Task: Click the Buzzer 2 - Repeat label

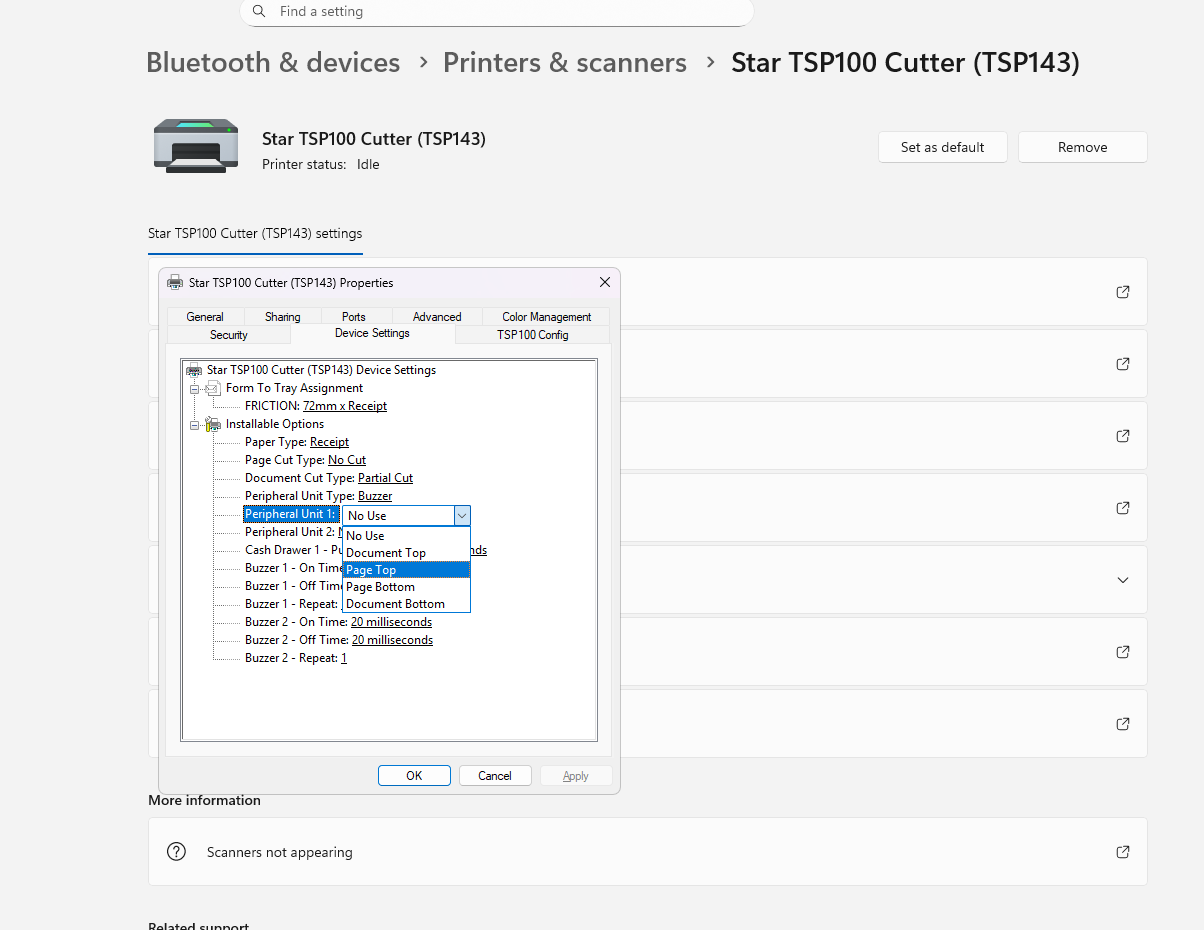Action: tap(291, 658)
